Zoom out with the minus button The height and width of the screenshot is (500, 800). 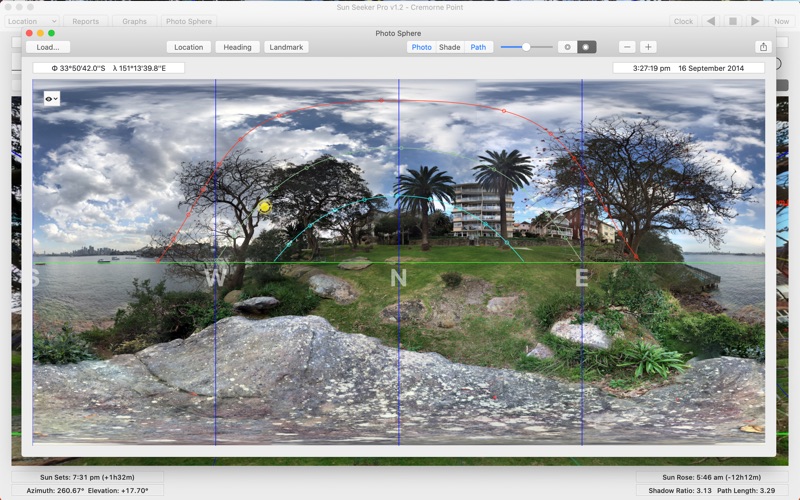(x=627, y=47)
